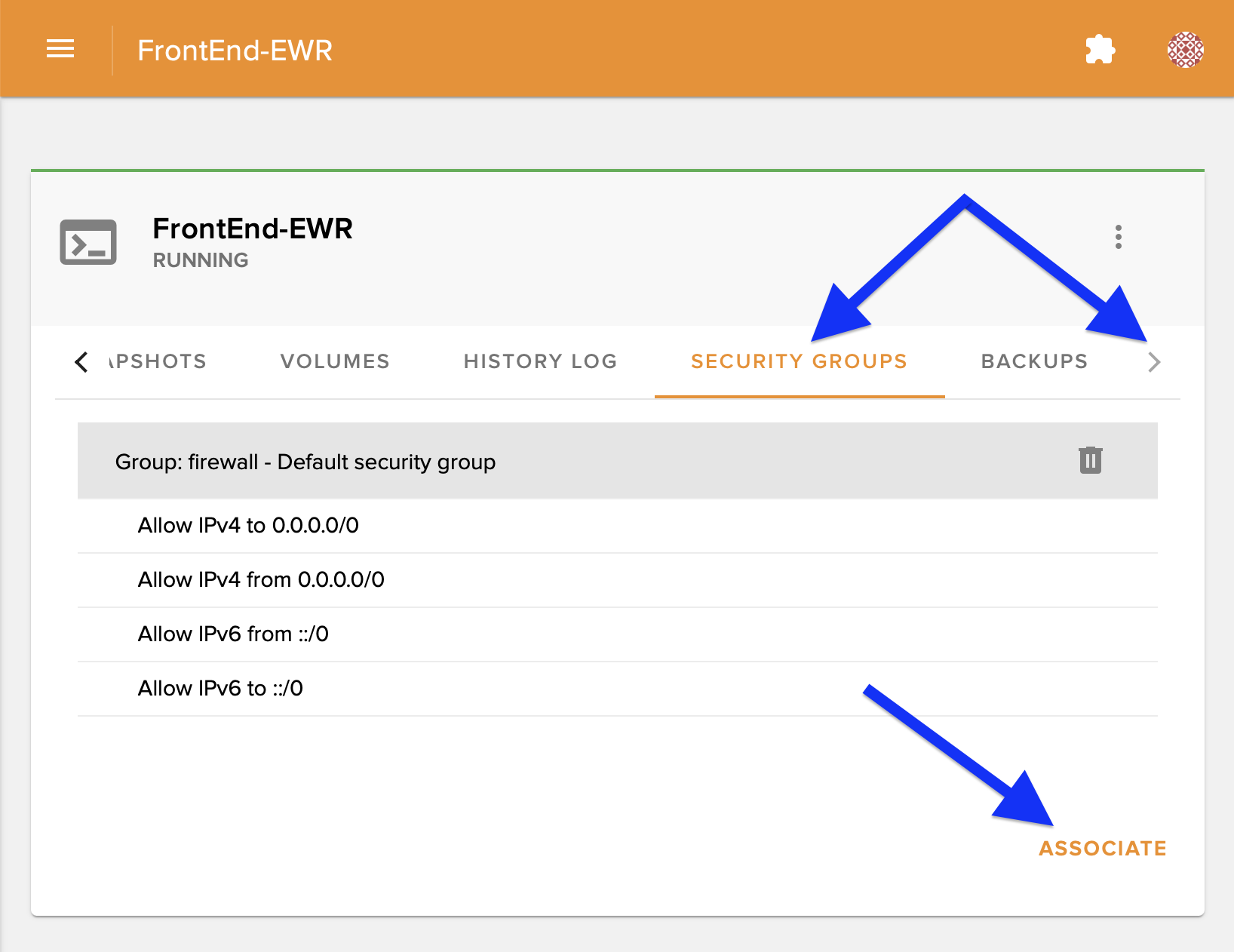
Task: Go to the Backups tab
Action: (1034, 361)
